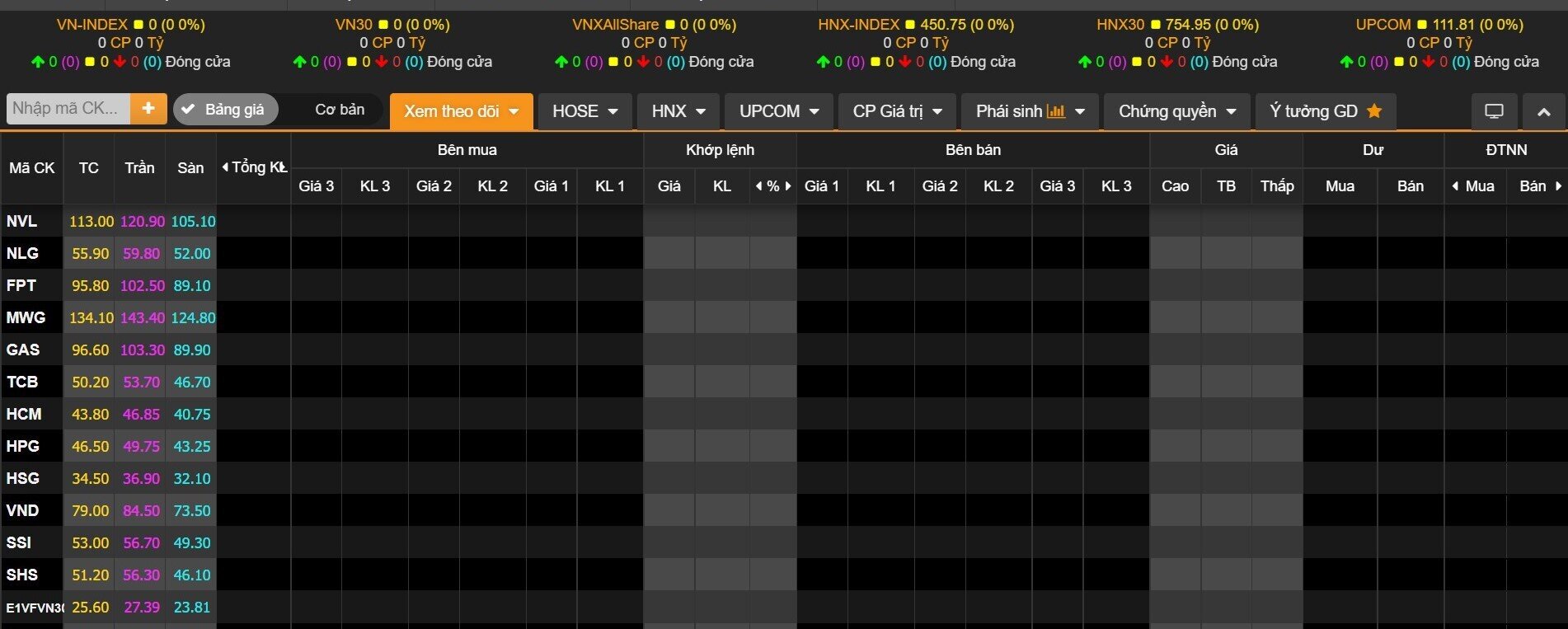Click the Cao price column header
The height and width of the screenshot is (629, 1568).
click(1175, 186)
